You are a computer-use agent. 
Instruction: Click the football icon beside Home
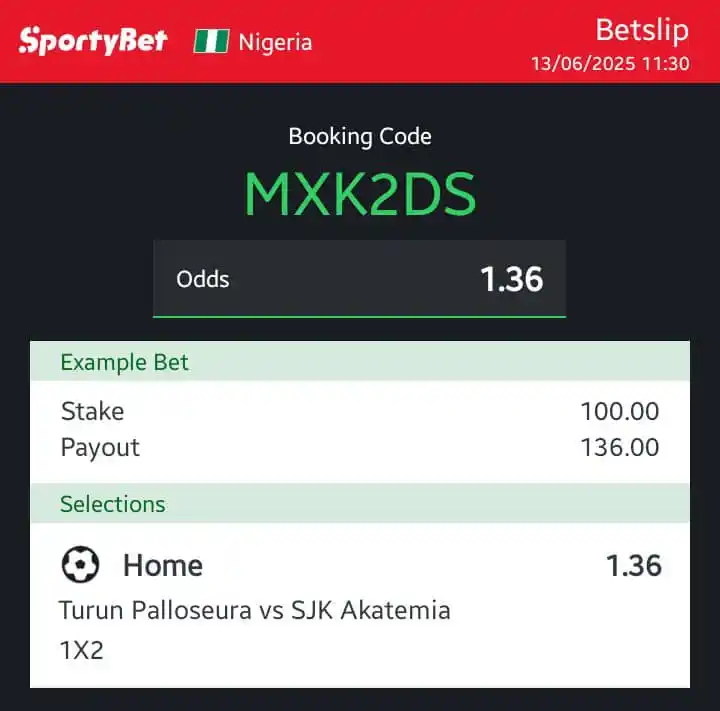point(80,564)
